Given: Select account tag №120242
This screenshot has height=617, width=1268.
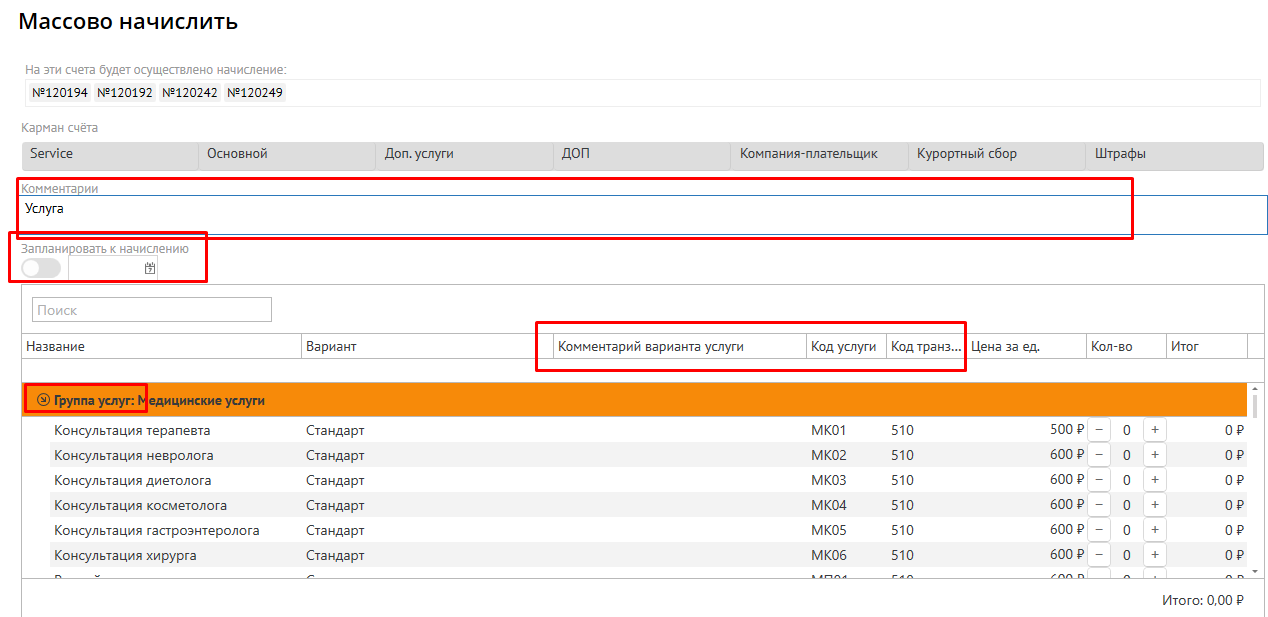Looking at the screenshot, I should 190,93.
